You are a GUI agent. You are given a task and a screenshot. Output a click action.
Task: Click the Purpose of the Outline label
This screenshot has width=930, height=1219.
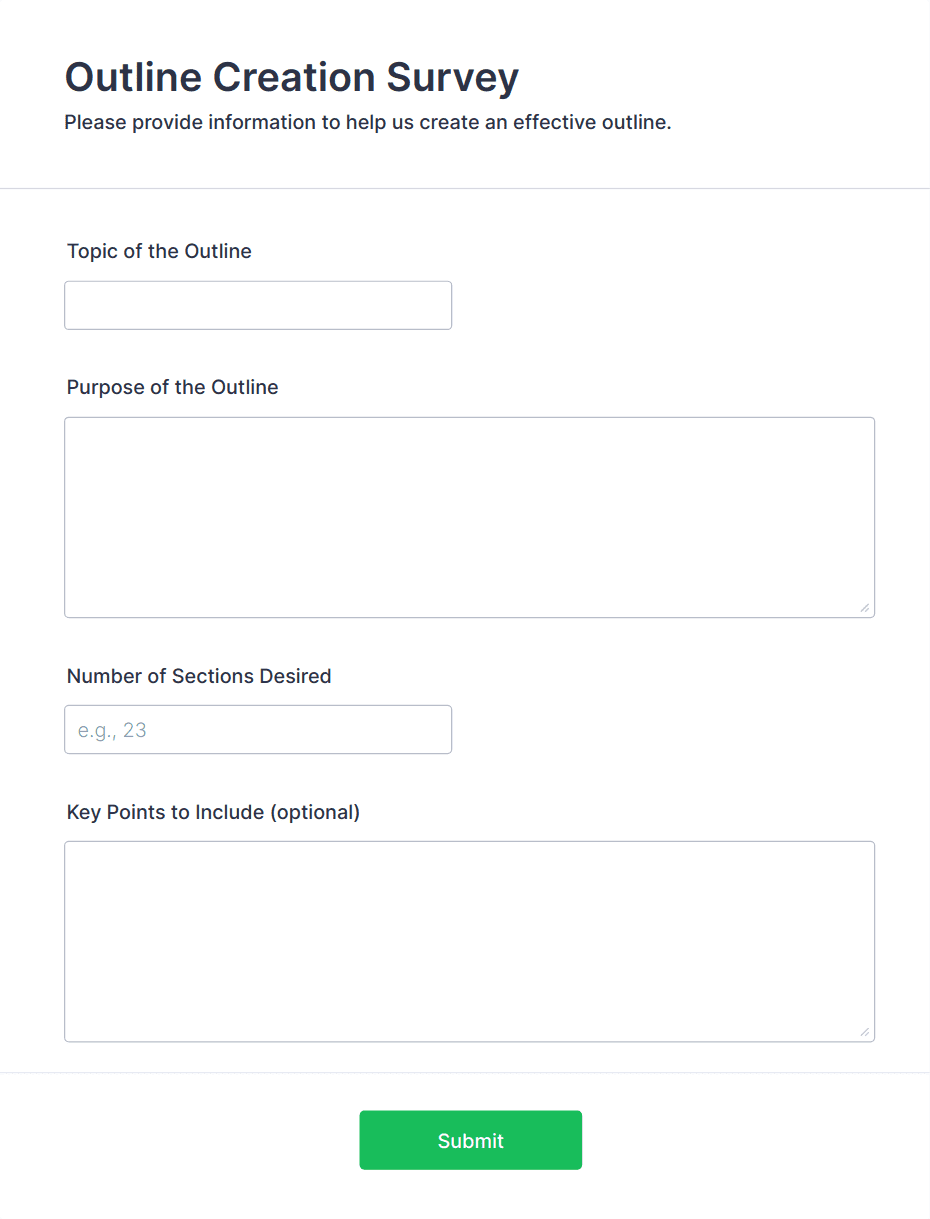tap(172, 387)
